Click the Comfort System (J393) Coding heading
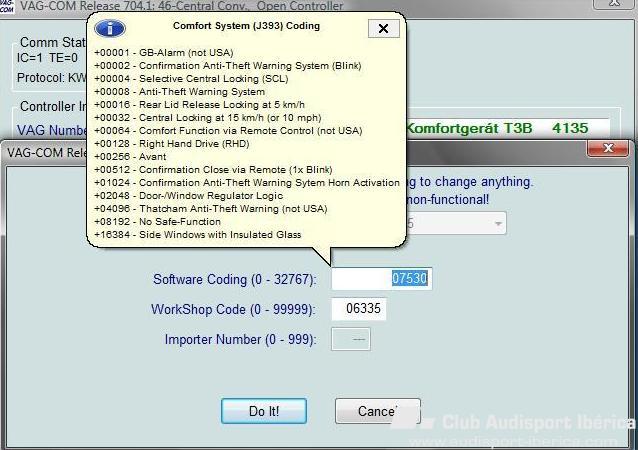 pyautogui.click(x=246, y=26)
